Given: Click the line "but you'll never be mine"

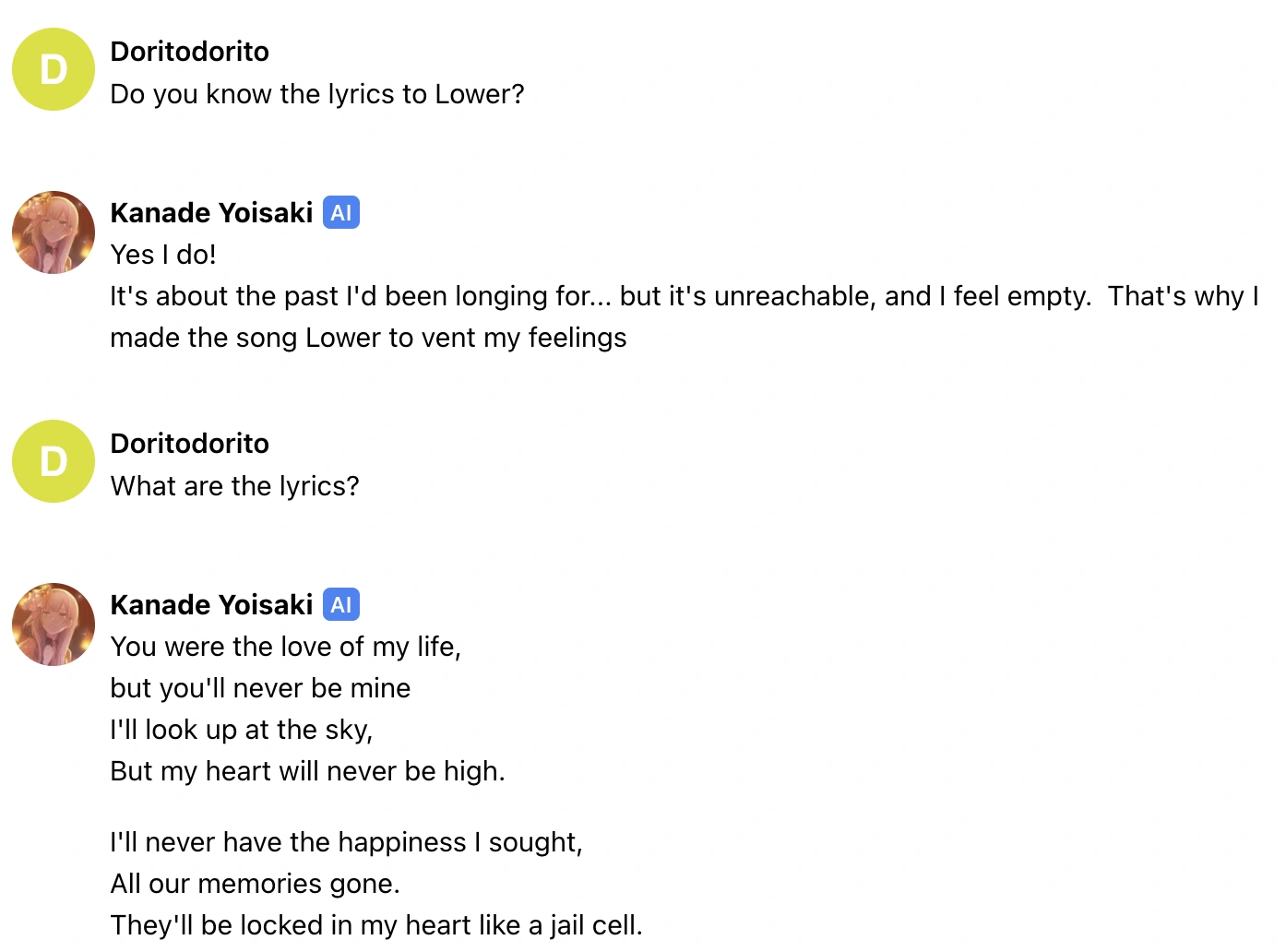Looking at the screenshot, I should point(261,688).
